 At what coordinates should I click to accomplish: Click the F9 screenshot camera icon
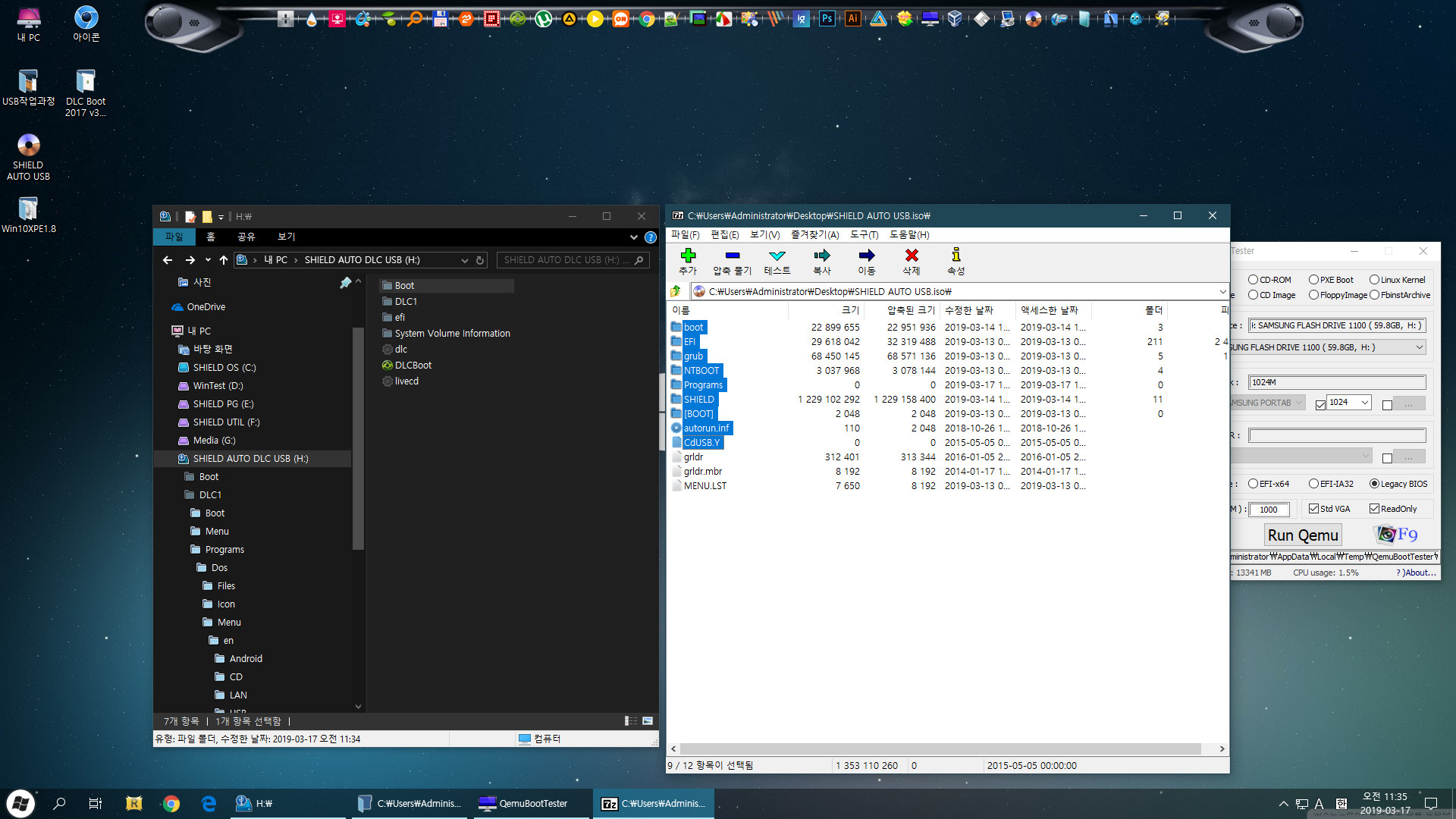pos(1396,534)
